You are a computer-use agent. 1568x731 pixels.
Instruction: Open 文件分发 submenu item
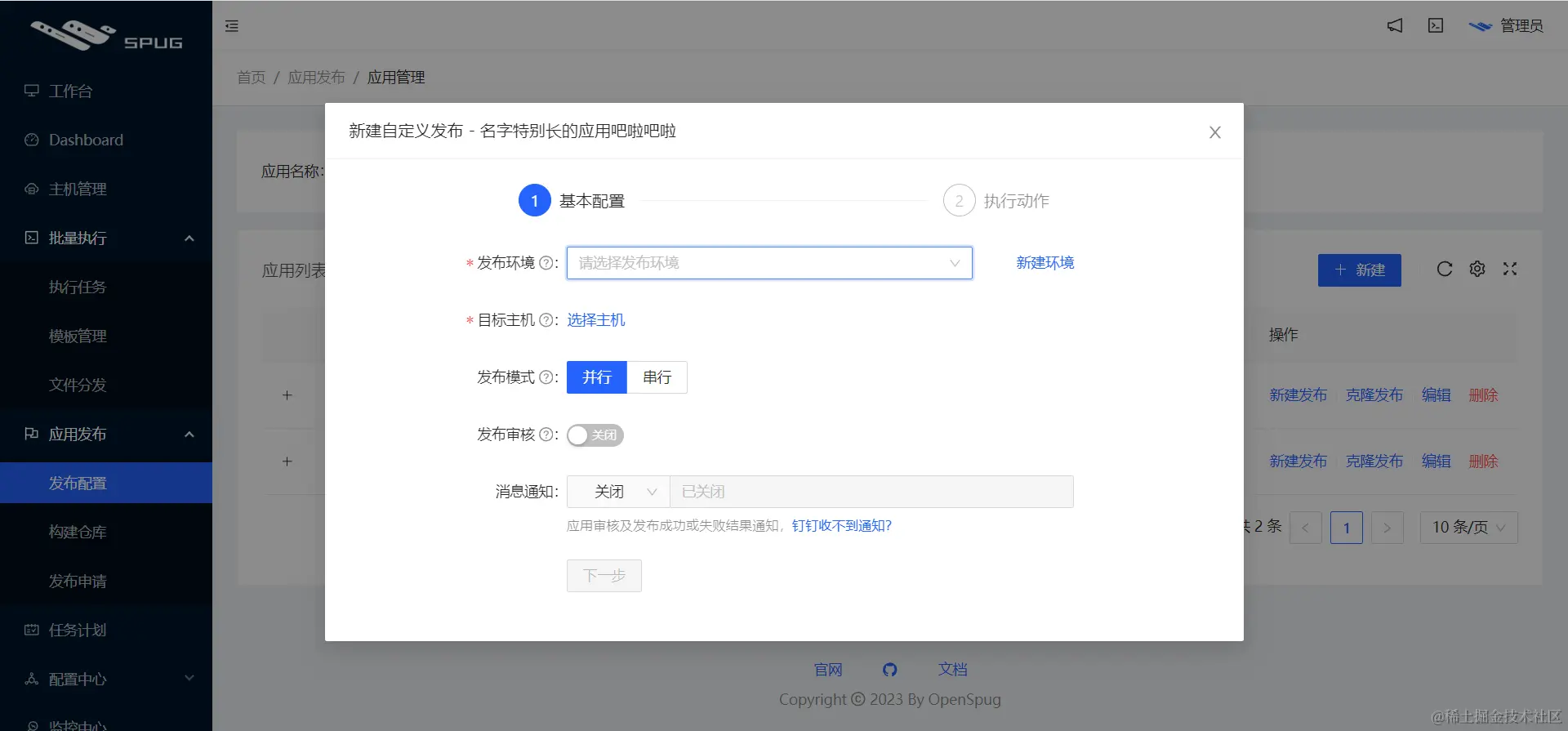(106, 385)
